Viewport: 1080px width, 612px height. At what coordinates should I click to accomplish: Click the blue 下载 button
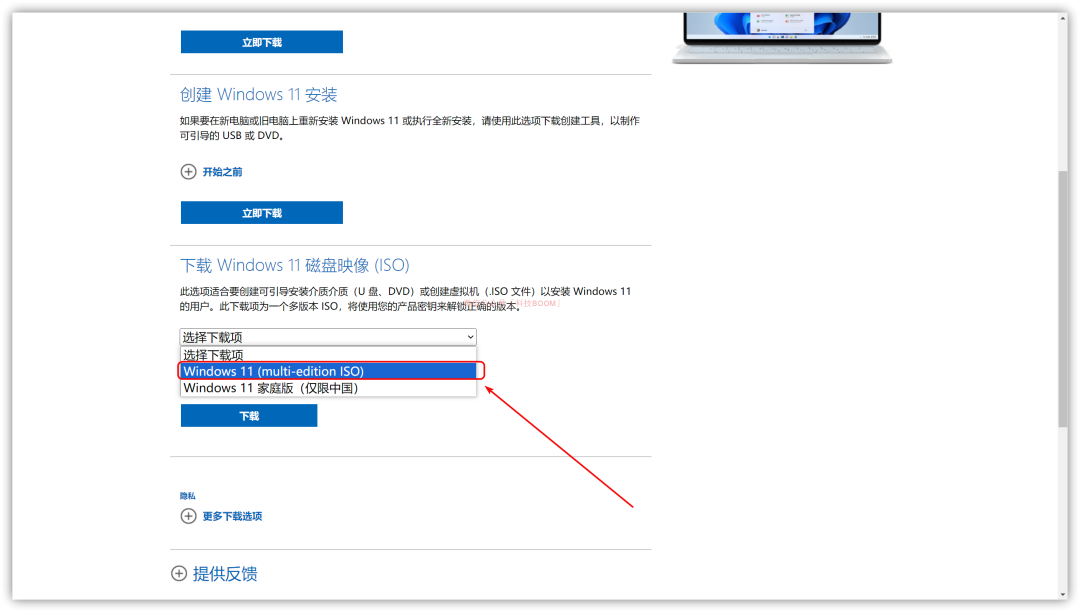pos(249,416)
